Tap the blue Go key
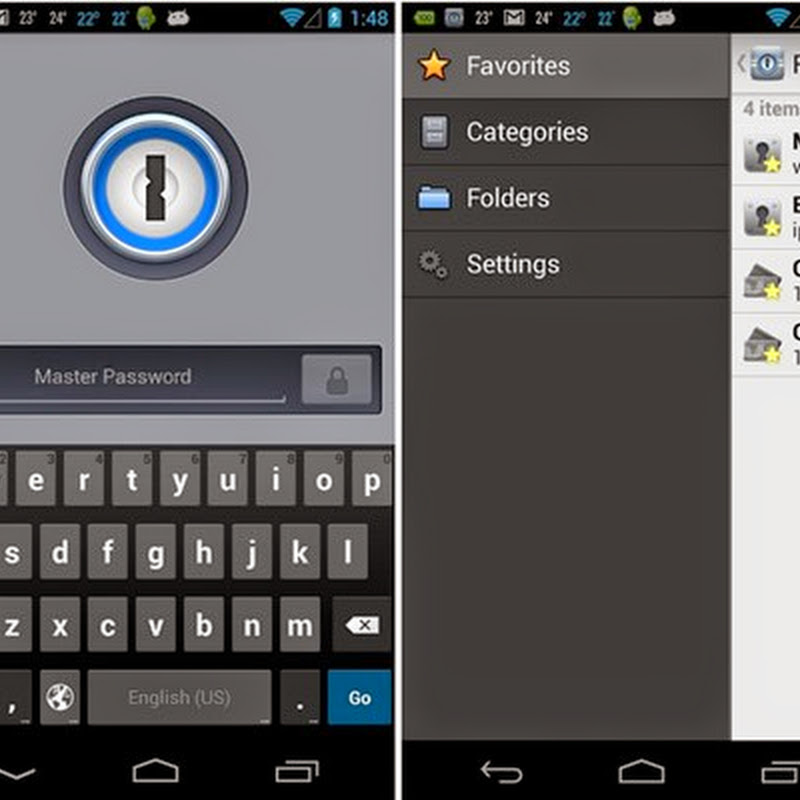800x800 pixels. pos(360,697)
